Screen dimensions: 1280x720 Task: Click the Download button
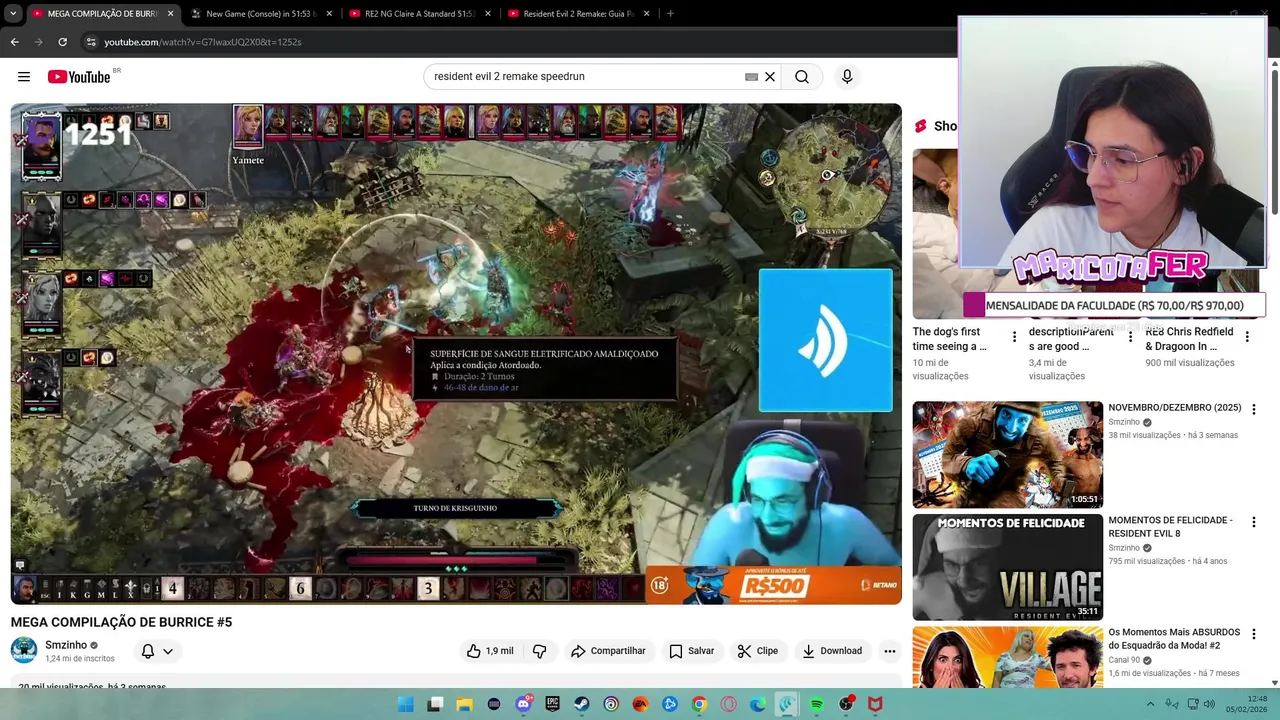click(832, 651)
